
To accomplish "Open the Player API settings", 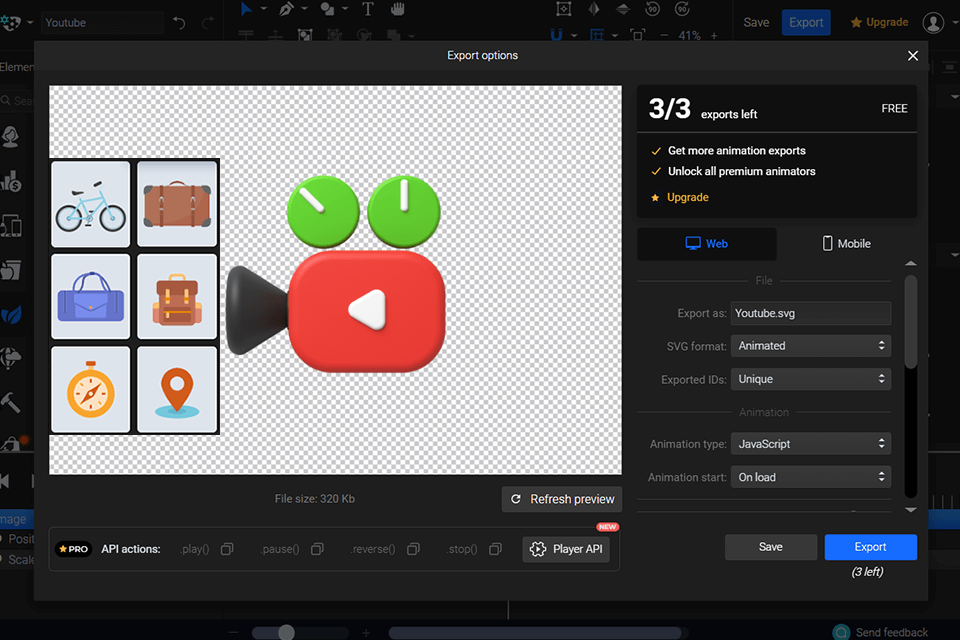I will tap(566, 549).
